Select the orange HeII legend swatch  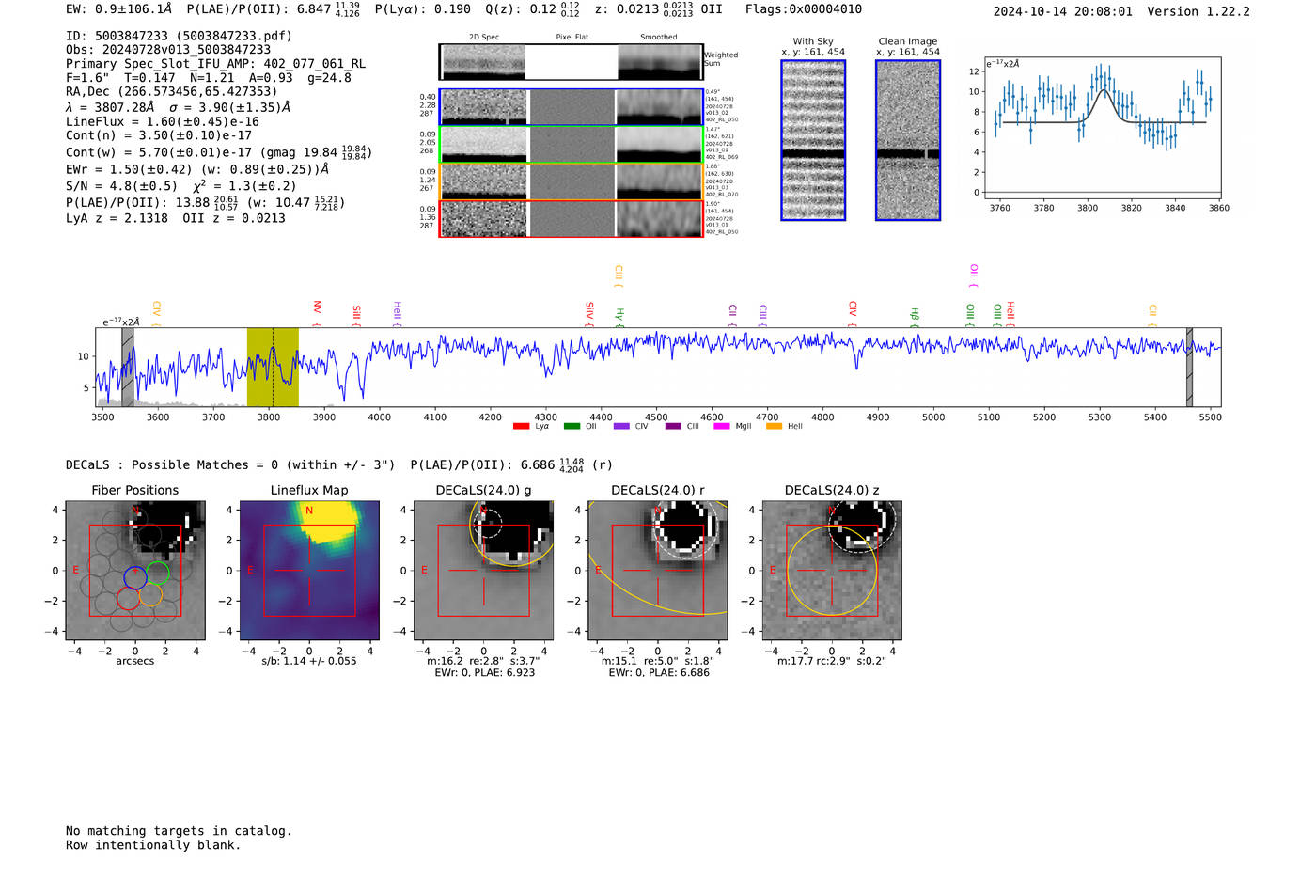pos(774,426)
